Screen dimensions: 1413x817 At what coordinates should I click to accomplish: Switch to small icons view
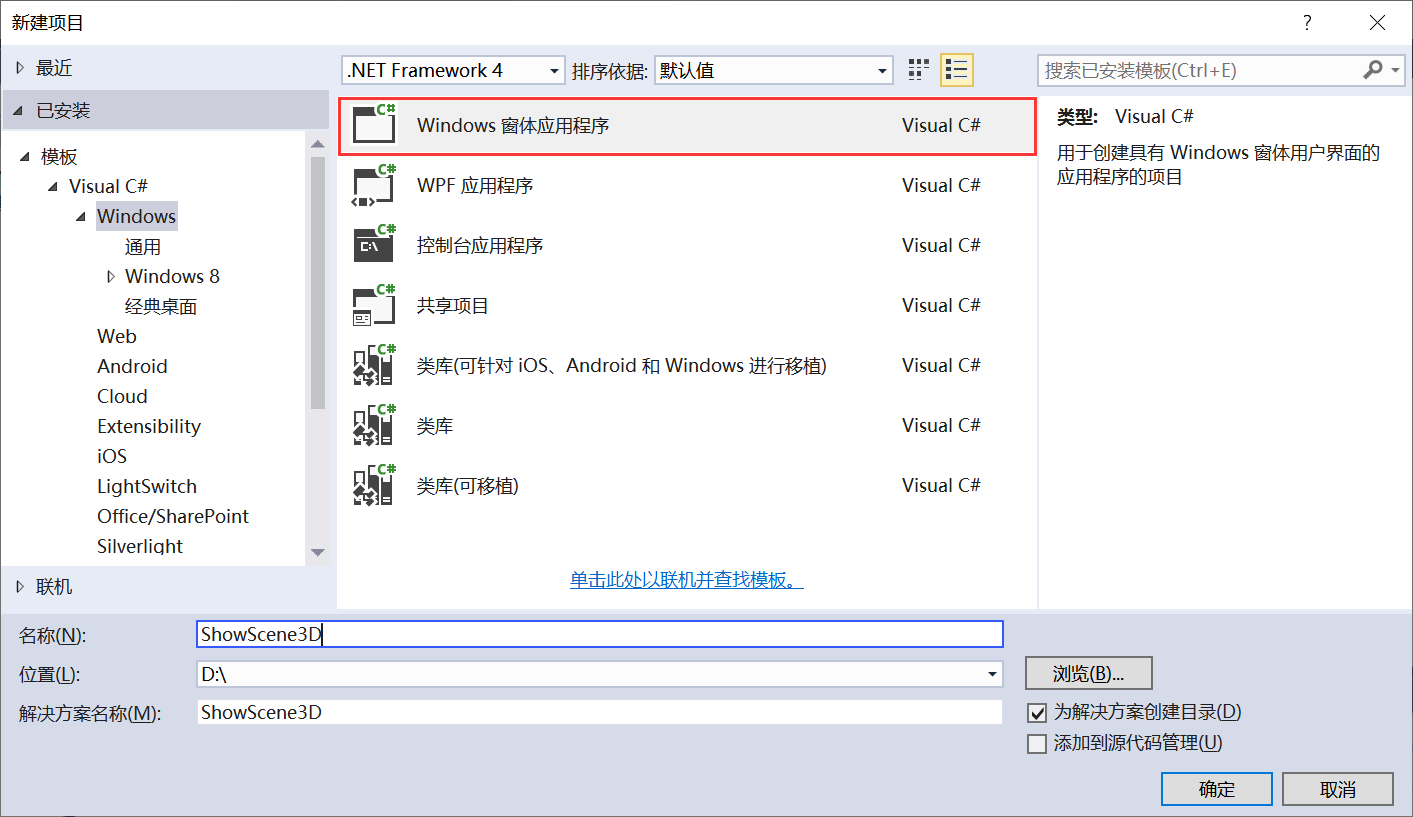point(918,69)
